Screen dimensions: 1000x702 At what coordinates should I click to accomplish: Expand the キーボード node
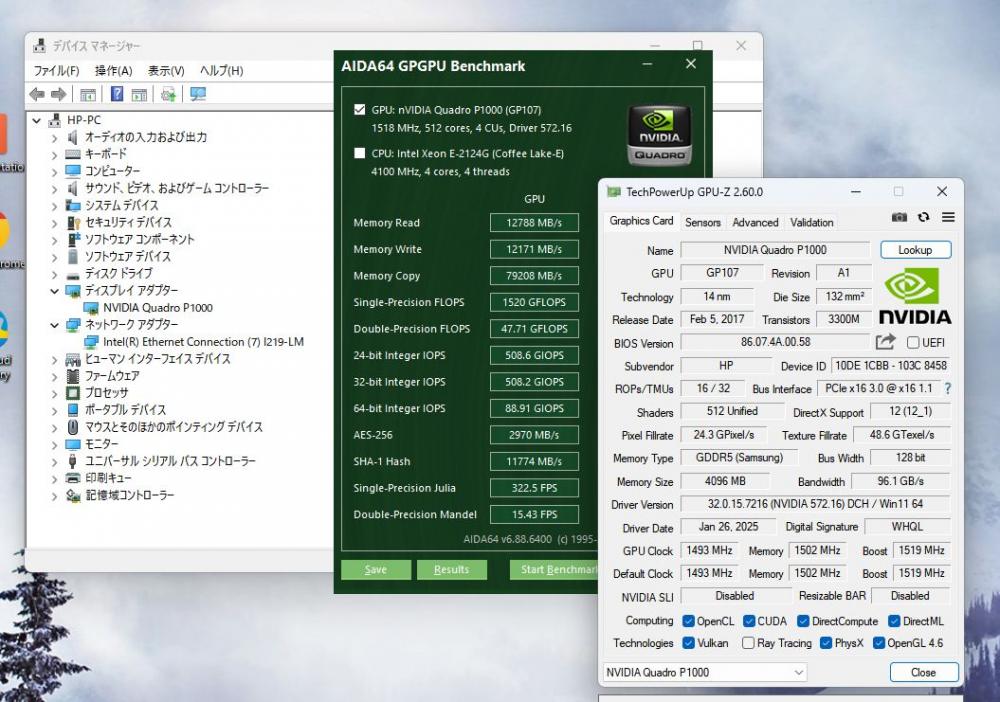[x=54, y=154]
